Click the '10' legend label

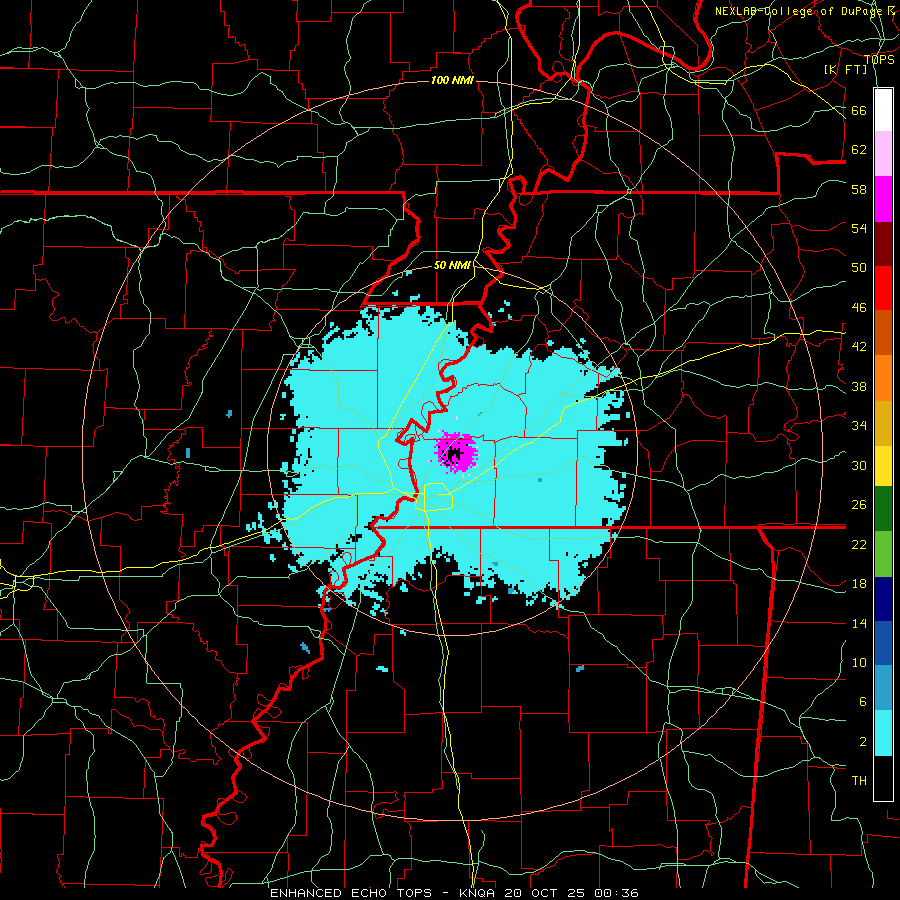pos(859,663)
